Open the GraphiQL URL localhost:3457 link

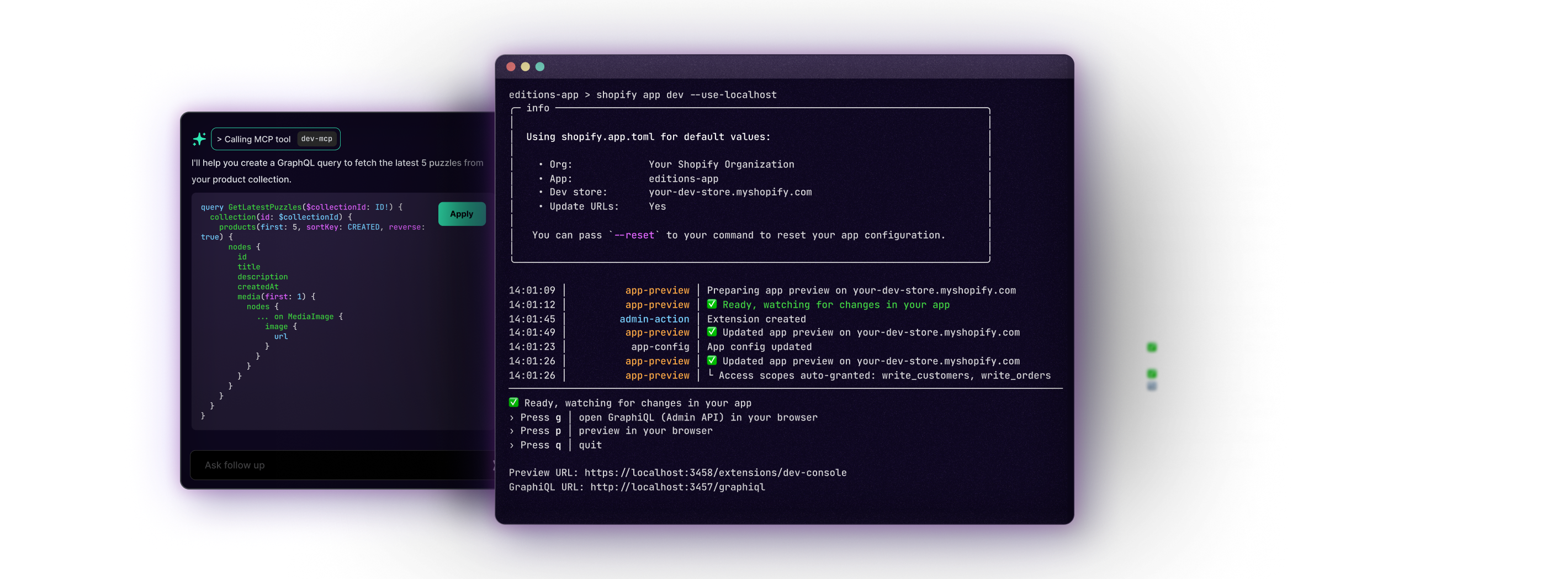pos(677,487)
